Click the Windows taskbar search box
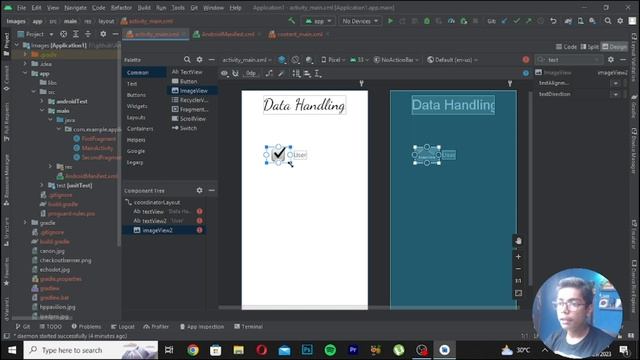Viewport: 640px width, 360px height. (91, 350)
